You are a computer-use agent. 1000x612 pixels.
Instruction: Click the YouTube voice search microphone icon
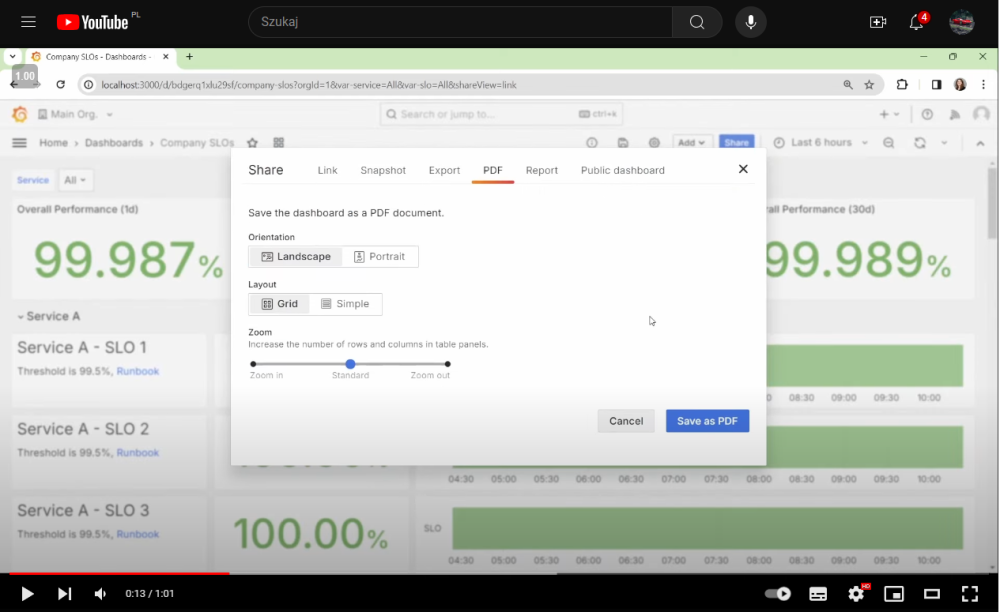pyautogui.click(x=750, y=22)
